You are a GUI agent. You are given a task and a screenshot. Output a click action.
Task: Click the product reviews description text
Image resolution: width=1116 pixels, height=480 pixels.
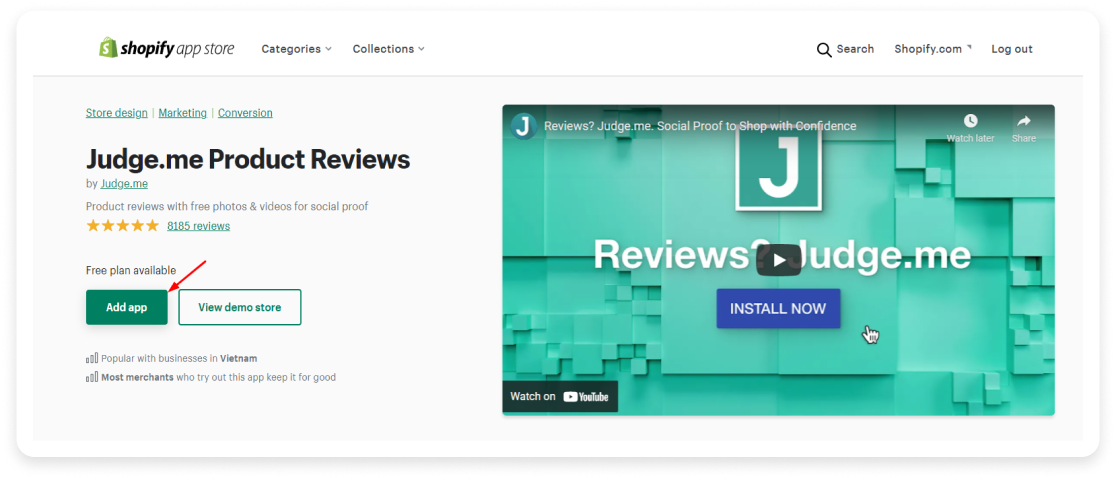point(227,207)
